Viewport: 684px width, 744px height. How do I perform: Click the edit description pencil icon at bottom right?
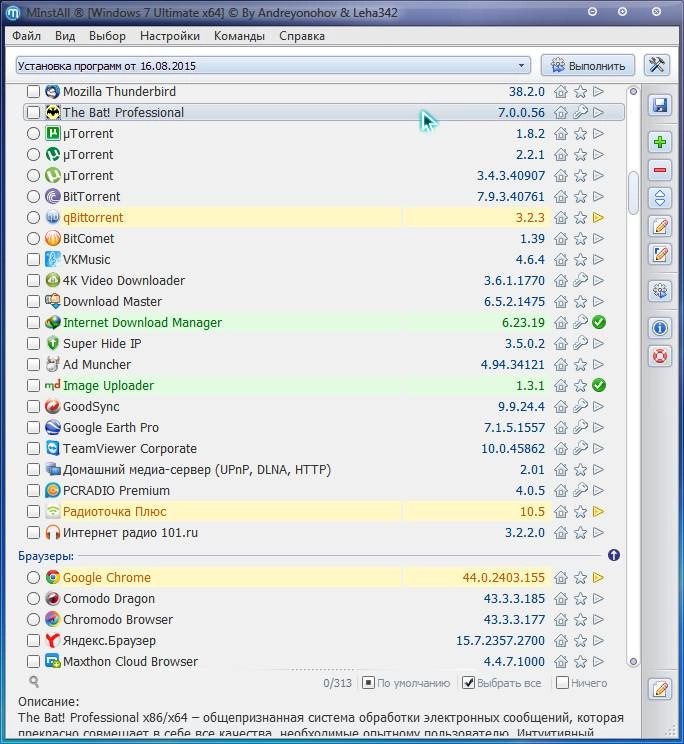coord(660,688)
